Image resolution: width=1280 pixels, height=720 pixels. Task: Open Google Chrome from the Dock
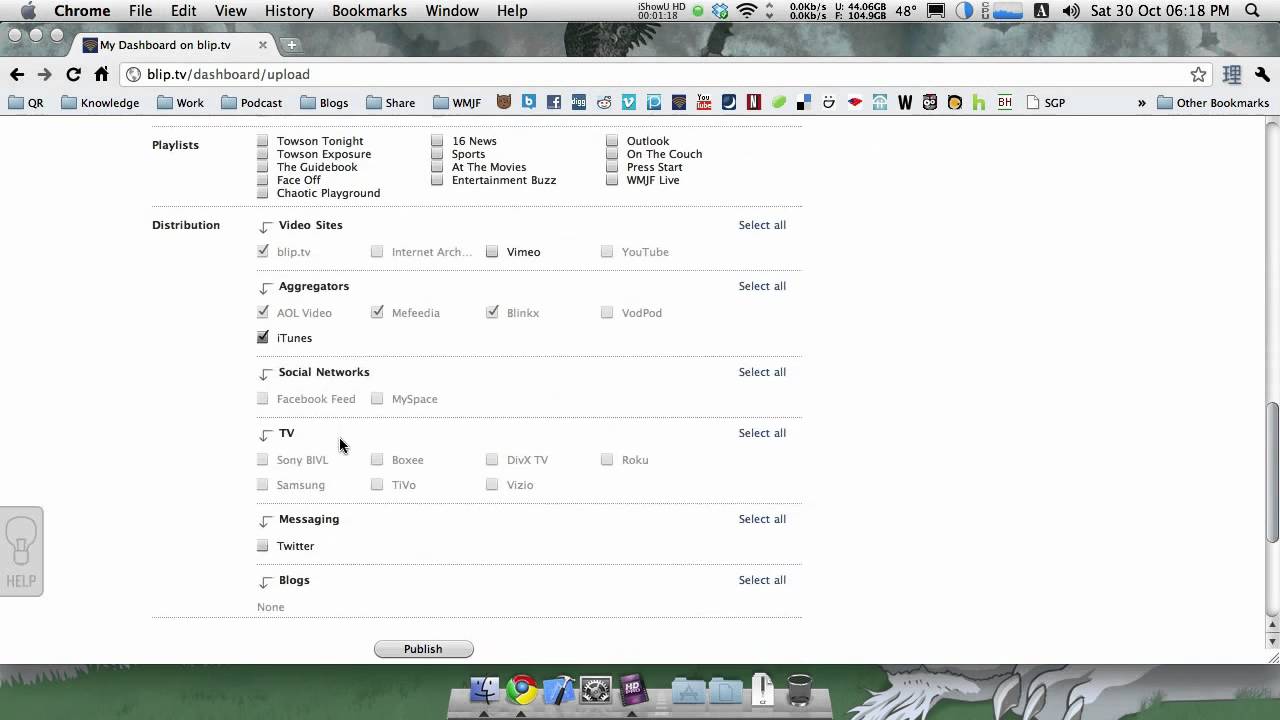point(521,689)
